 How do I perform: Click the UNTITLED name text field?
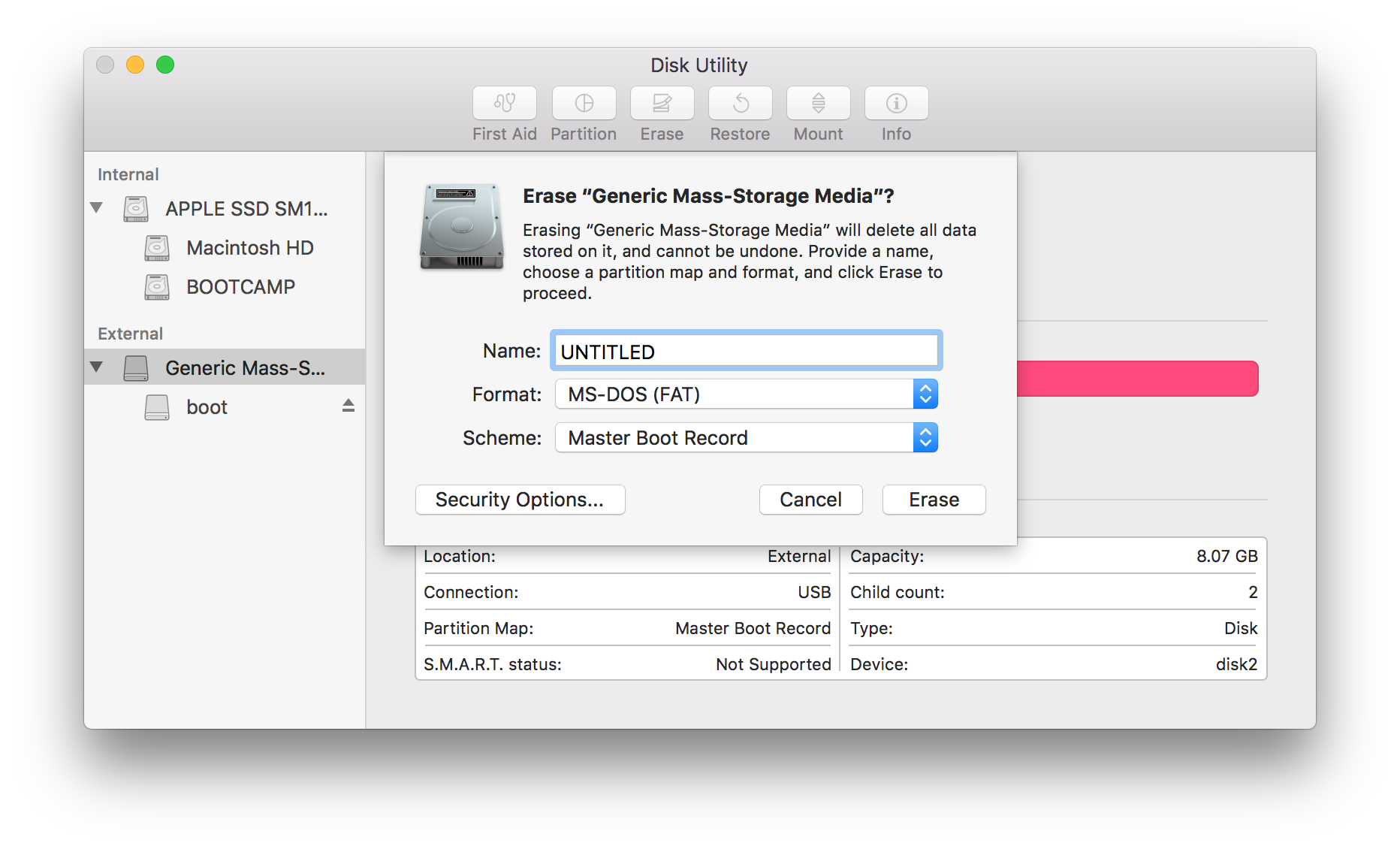click(x=745, y=350)
